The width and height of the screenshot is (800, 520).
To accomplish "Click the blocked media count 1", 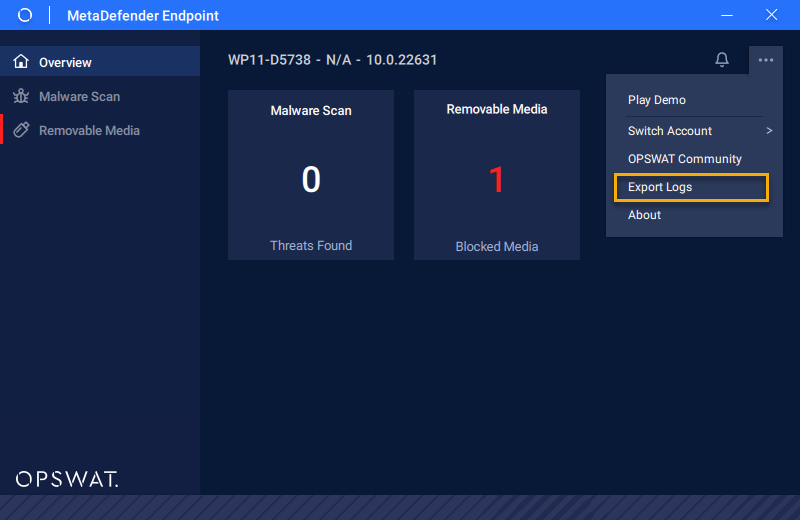I will coord(496,180).
